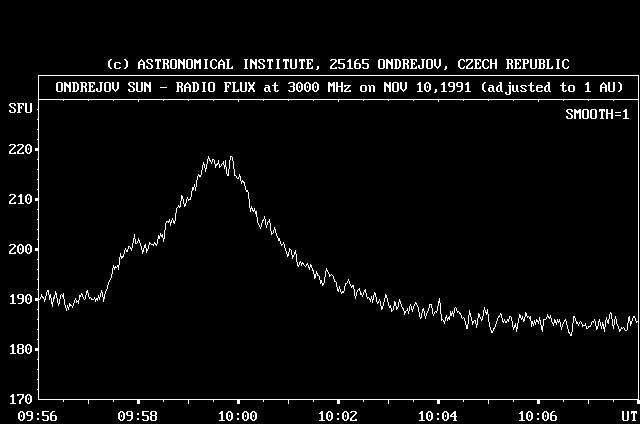Image resolution: width=640 pixels, height=424 pixels.
Task: Select the chart title mentioning 3000 MHz
Action: (338, 87)
